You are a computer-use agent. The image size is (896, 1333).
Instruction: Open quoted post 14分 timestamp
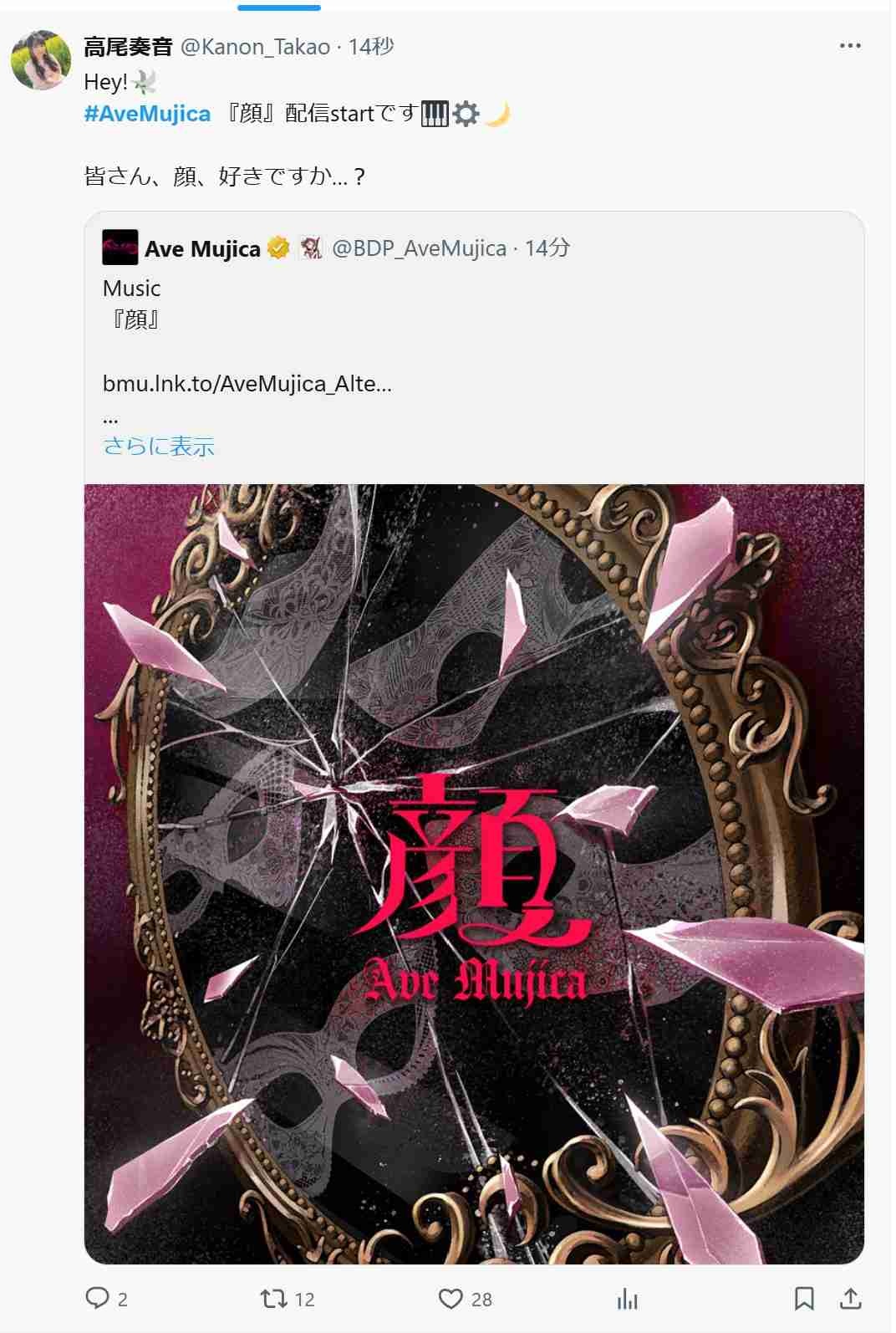(547, 248)
